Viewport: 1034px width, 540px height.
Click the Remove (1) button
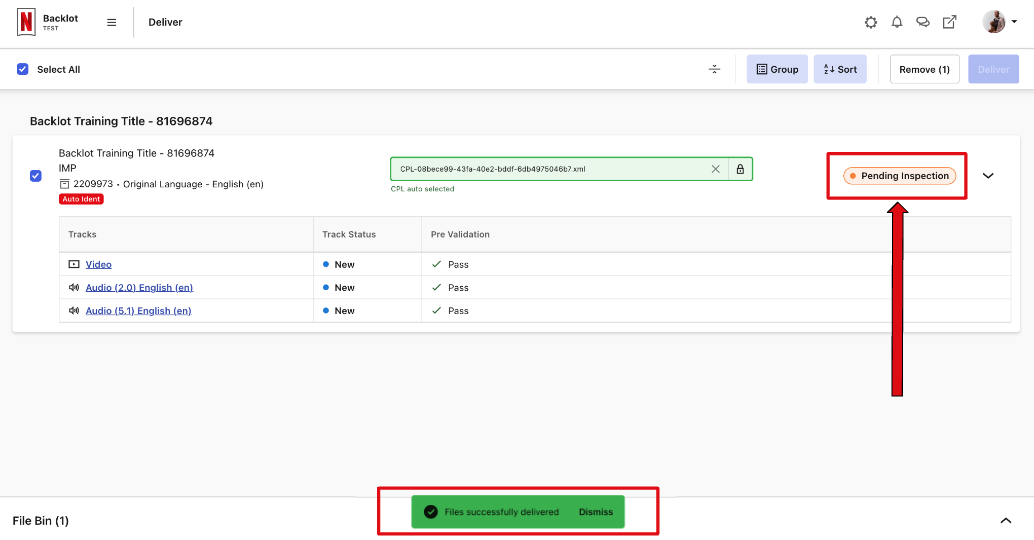tap(925, 69)
